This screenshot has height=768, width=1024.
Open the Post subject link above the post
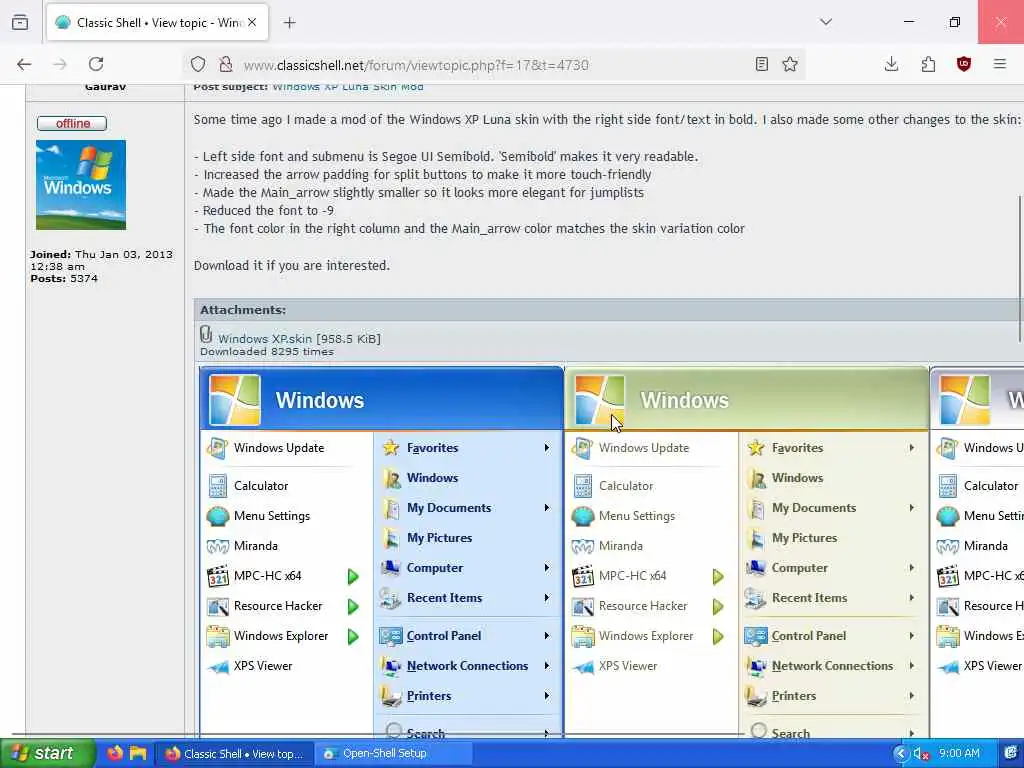tap(348, 87)
